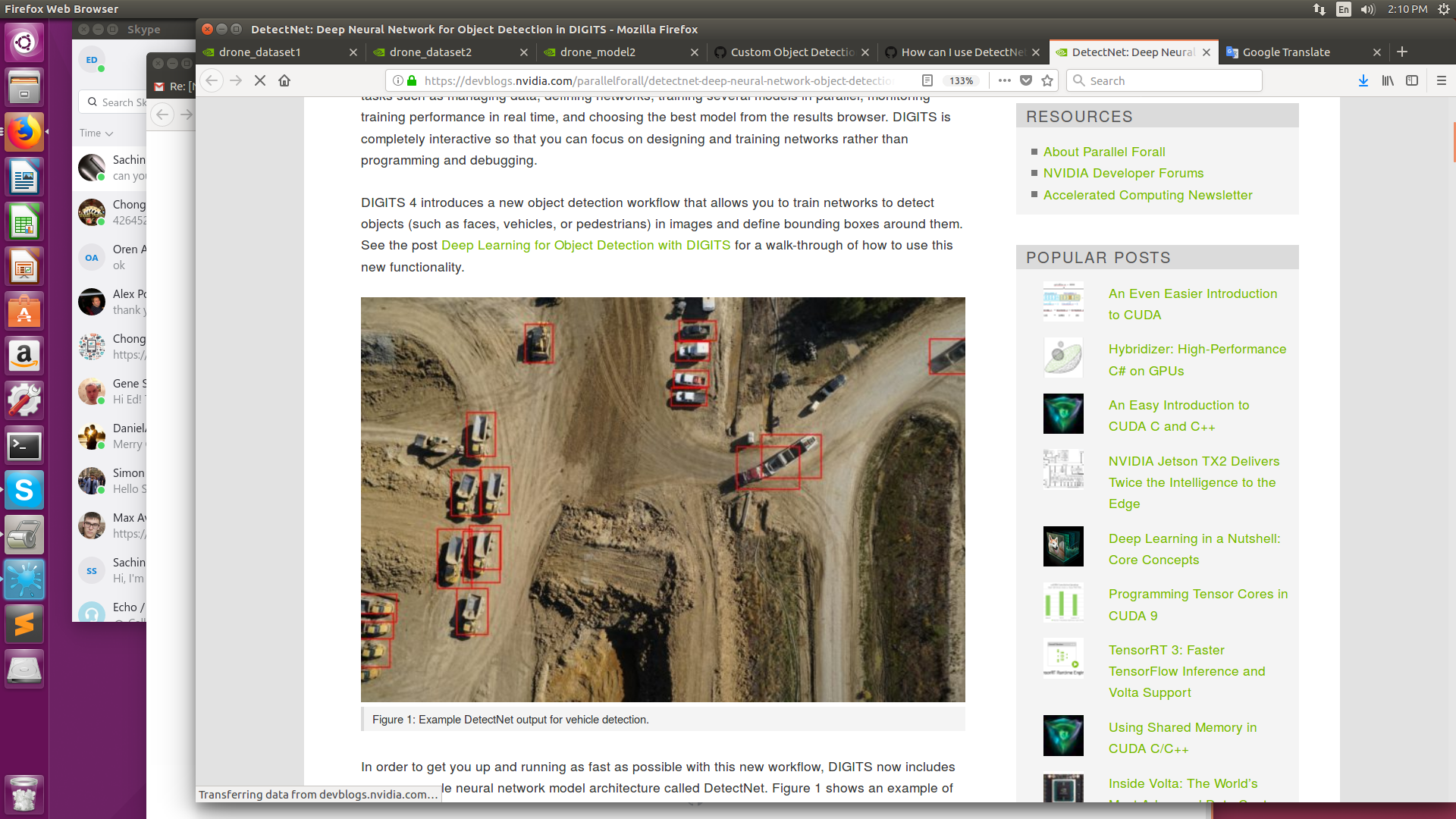Switch to the drone_dataset2 tab
Image resolution: width=1456 pixels, height=819 pixels.
[x=431, y=52]
